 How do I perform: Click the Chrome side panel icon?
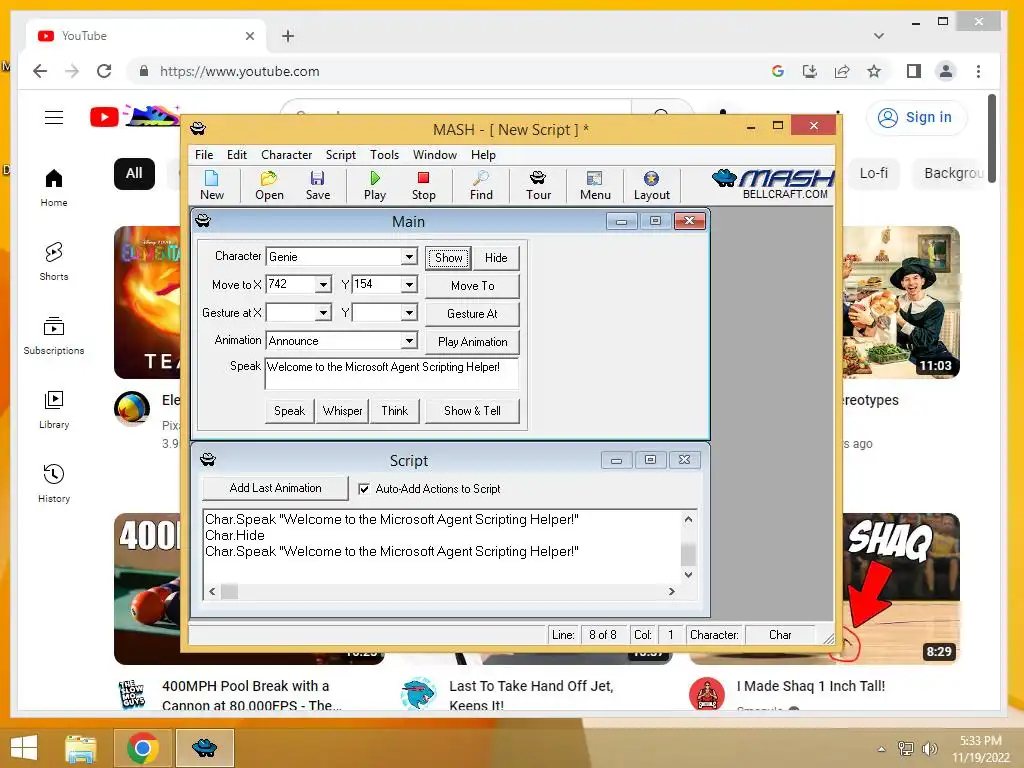pos(914,71)
